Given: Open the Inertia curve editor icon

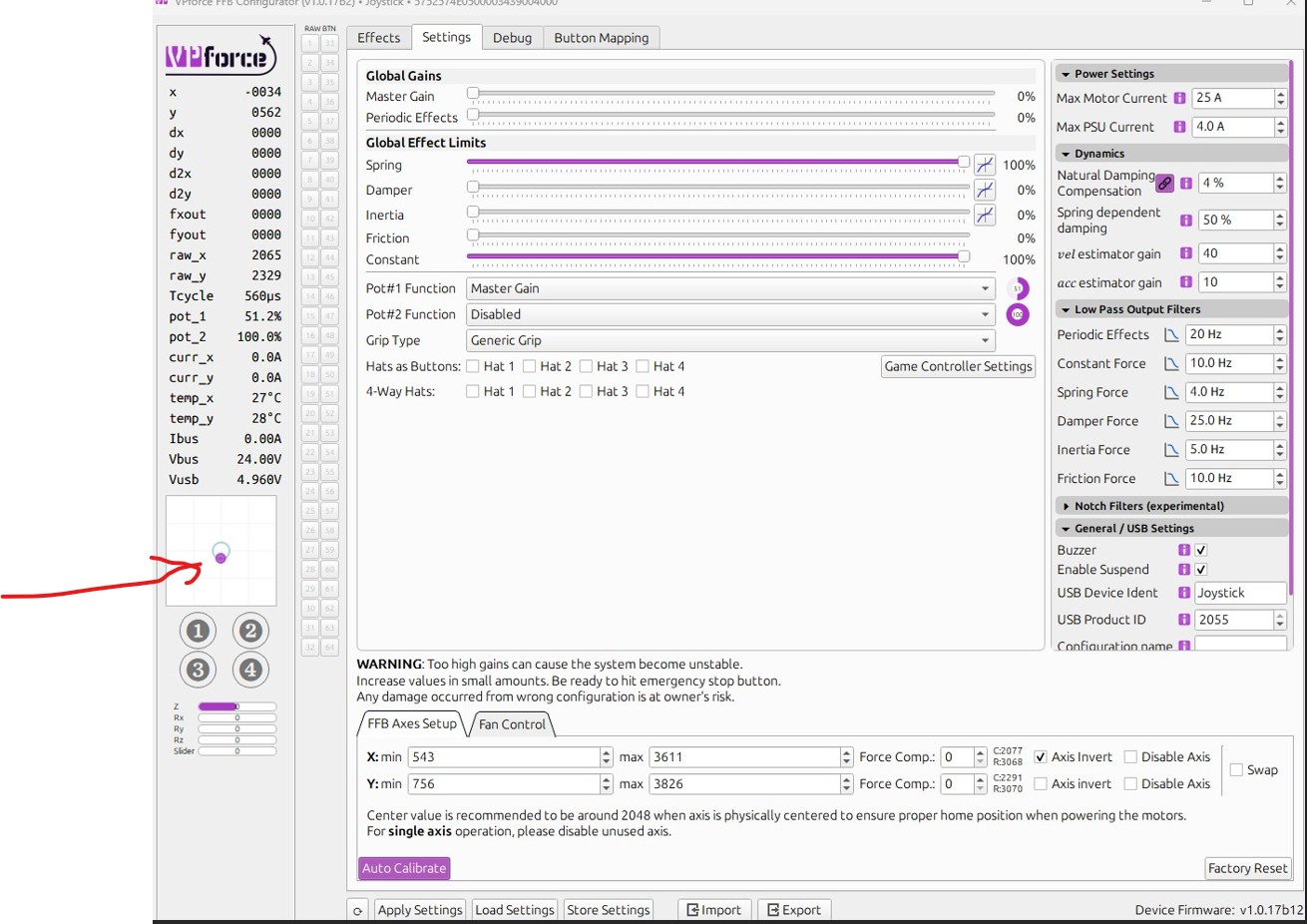Looking at the screenshot, I should pos(984,215).
